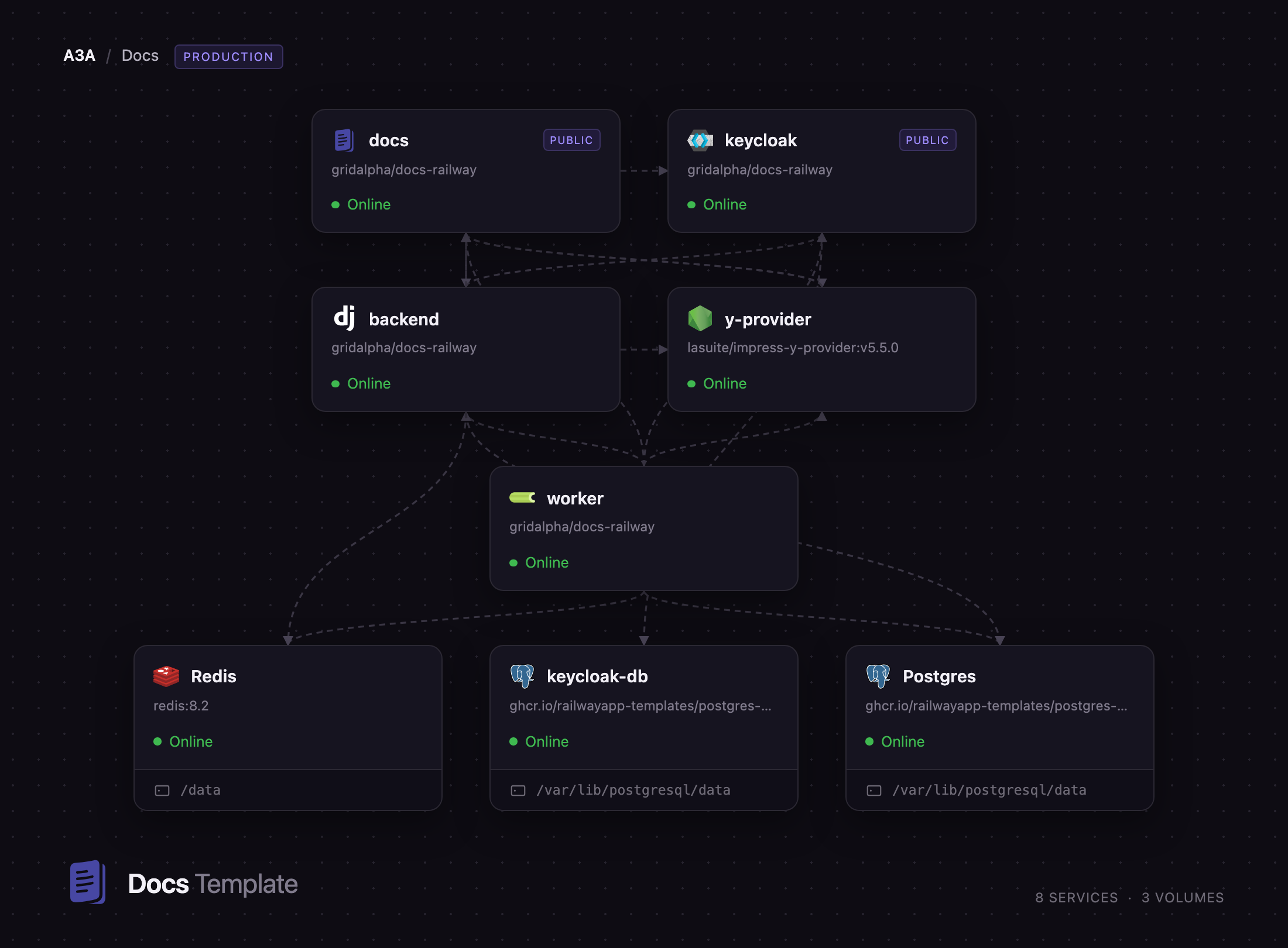Click /var/lib/postgresql/data path on Postgres card
Image resolution: width=1288 pixels, height=948 pixels.
click(989, 791)
